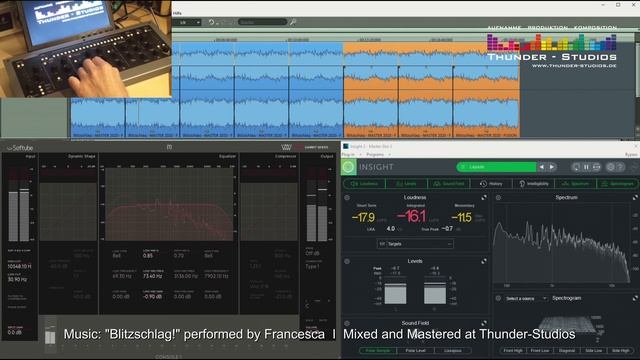Open the zoom dropdown in DAW toolbar
The image size is (640, 360).
187,22
